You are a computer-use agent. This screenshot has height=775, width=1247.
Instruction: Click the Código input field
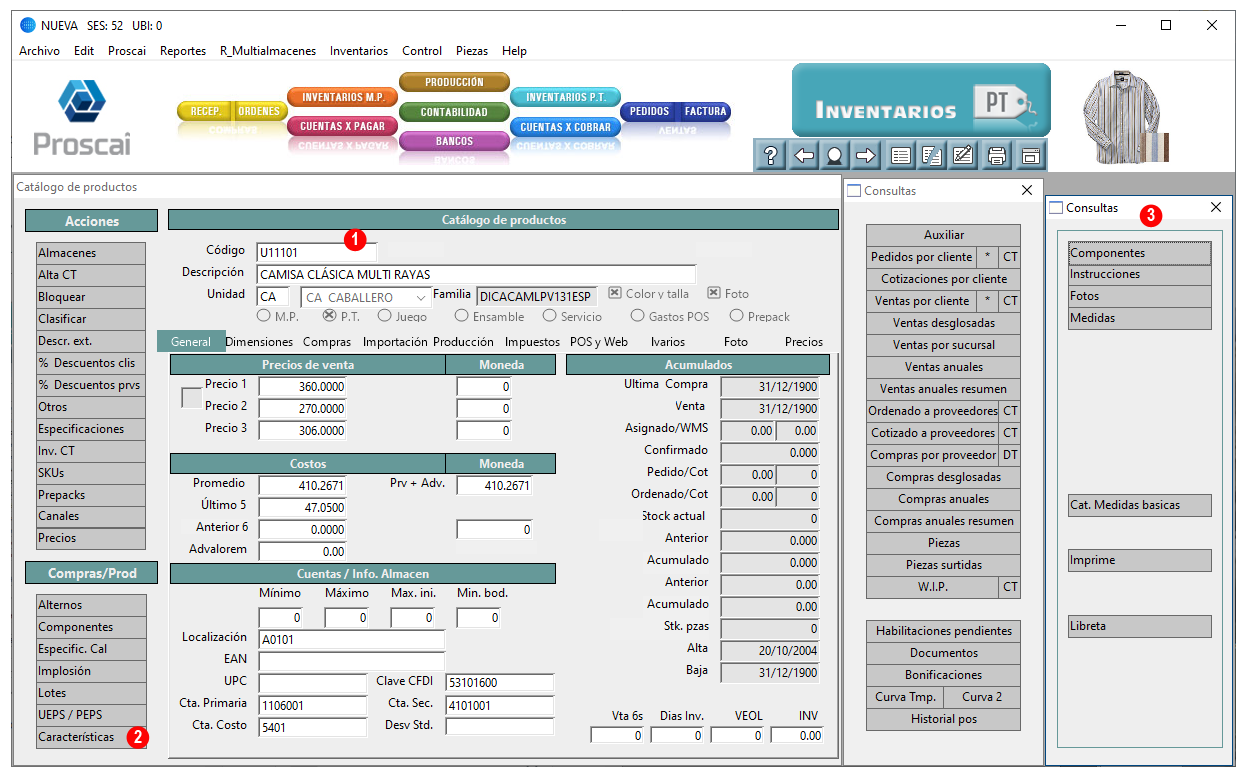pyautogui.click(x=316, y=252)
